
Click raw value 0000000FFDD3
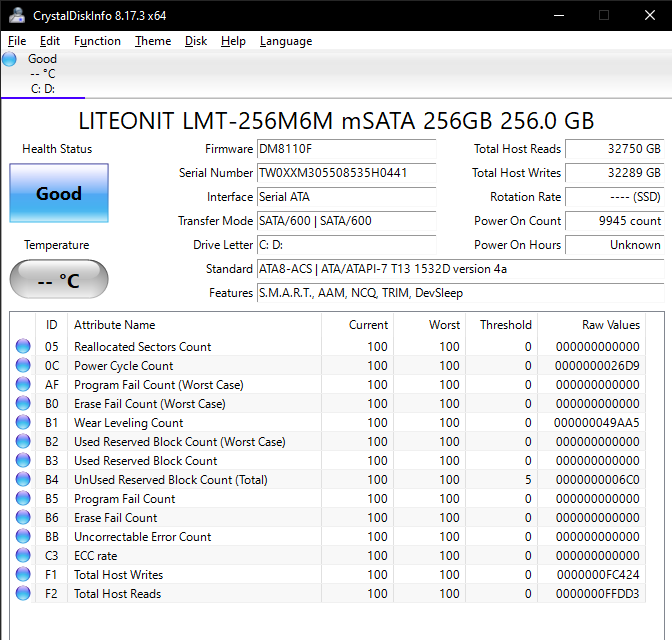[597, 594]
